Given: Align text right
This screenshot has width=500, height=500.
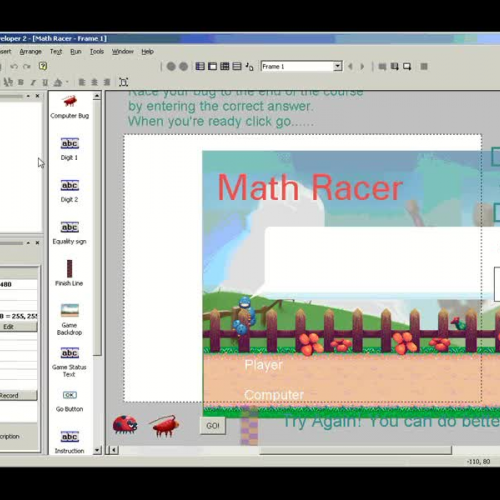Looking at the screenshot, I should pos(107,82).
